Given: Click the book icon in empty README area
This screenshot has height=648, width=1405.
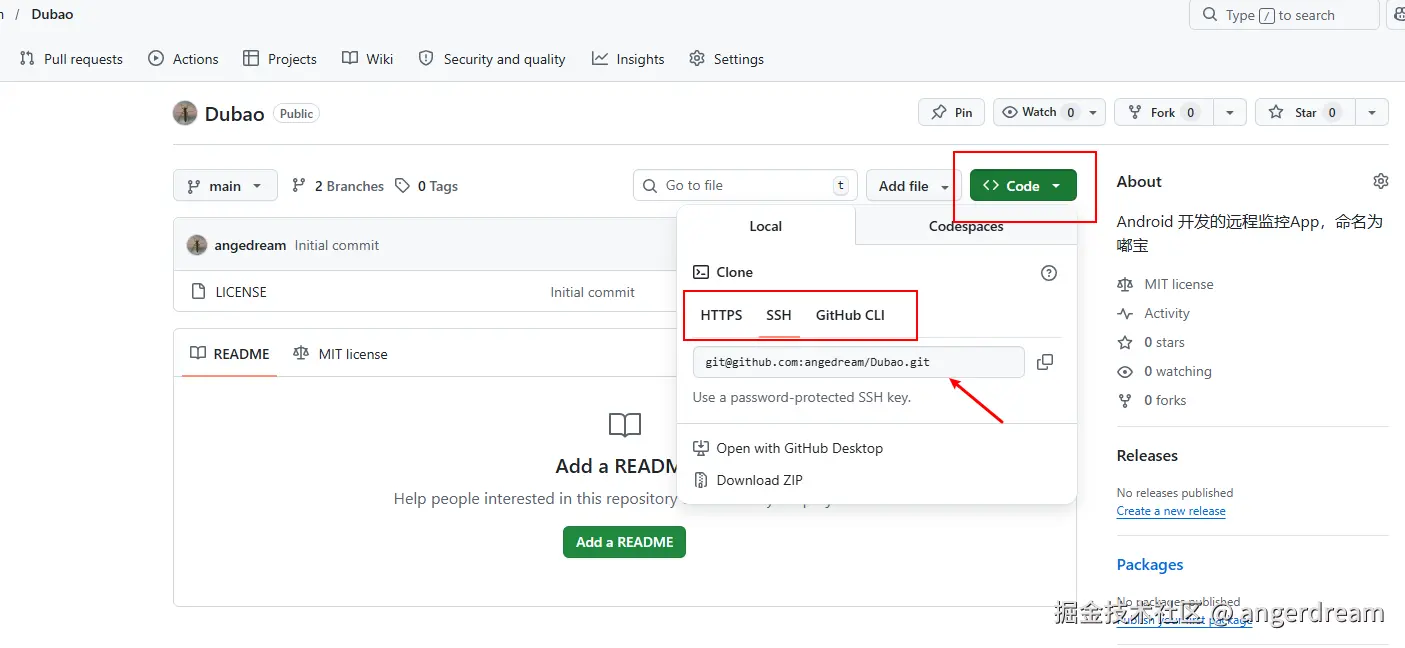Looking at the screenshot, I should 625,425.
